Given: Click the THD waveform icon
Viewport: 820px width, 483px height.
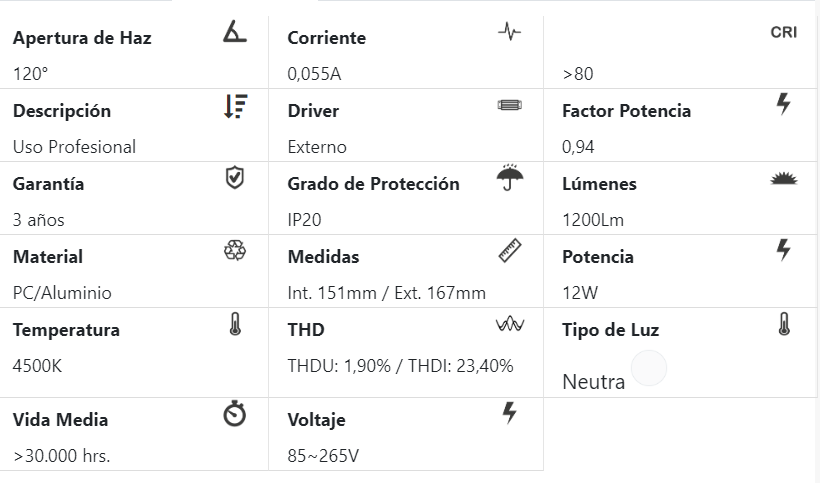Looking at the screenshot, I should click(509, 324).
